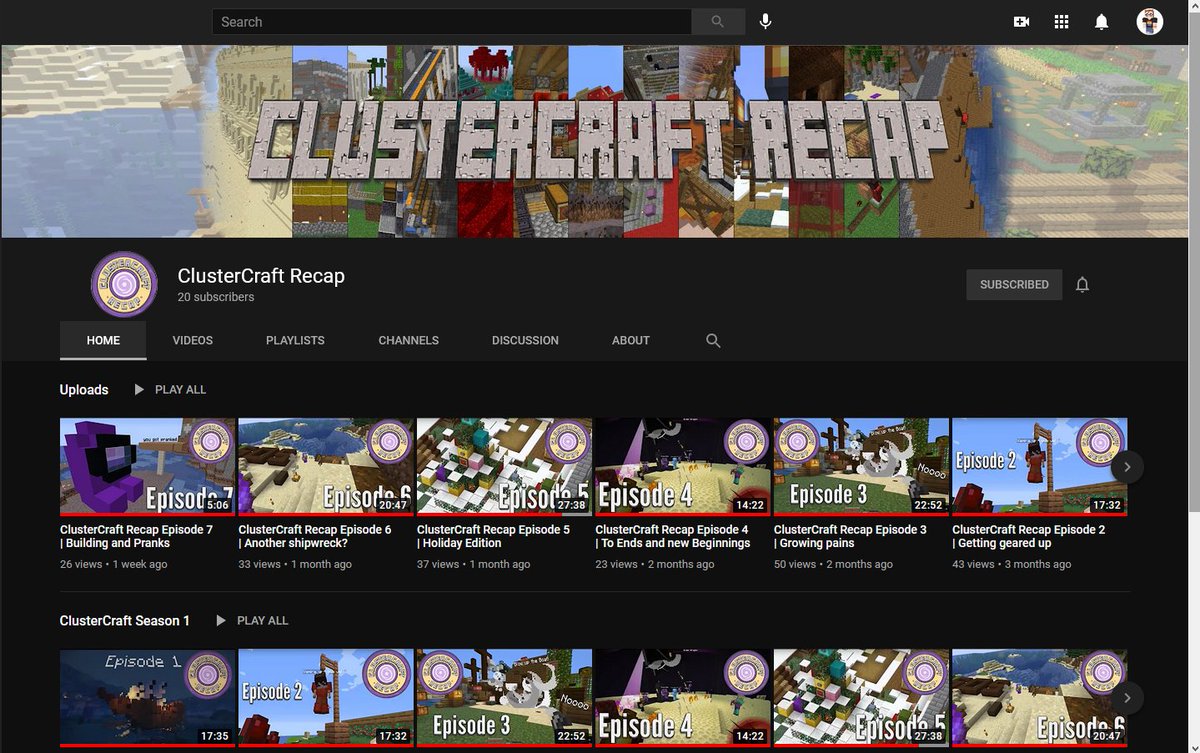This screenshot has height=753, width=1200.
Task: Open Episode 3 thumbnail in Season 1 row
Action: 504,698
